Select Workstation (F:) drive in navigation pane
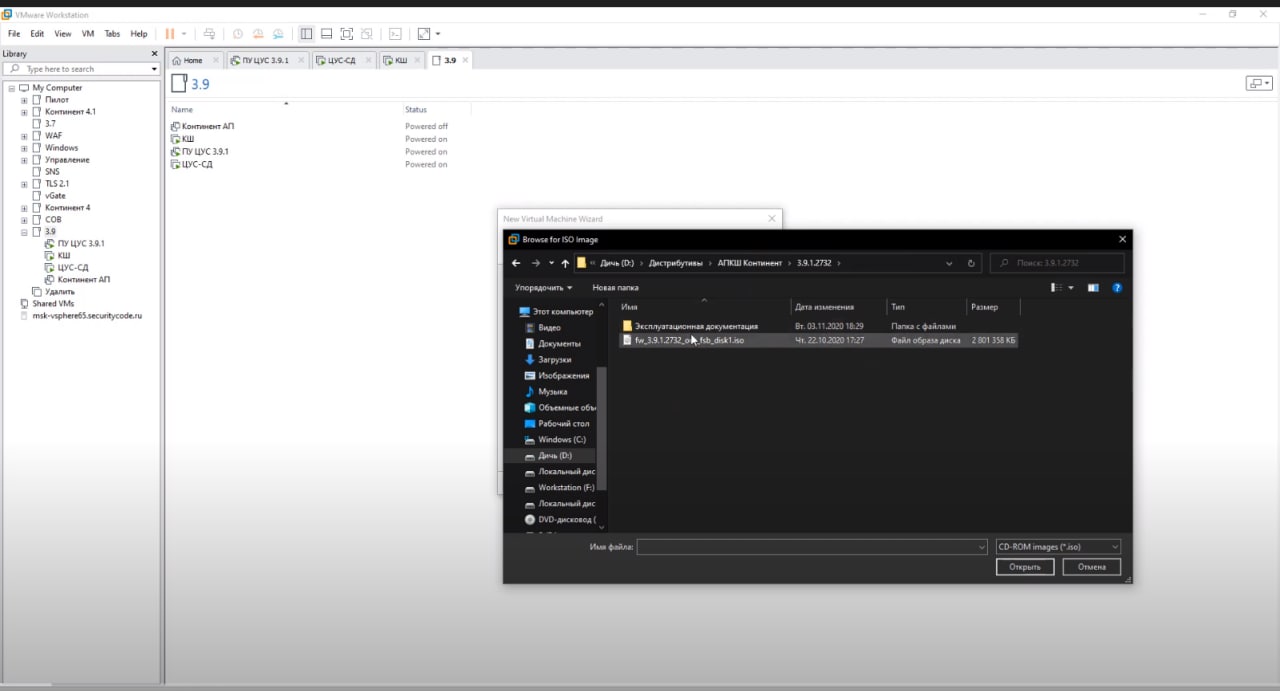Screen dimensions: 1280x691 558,488
